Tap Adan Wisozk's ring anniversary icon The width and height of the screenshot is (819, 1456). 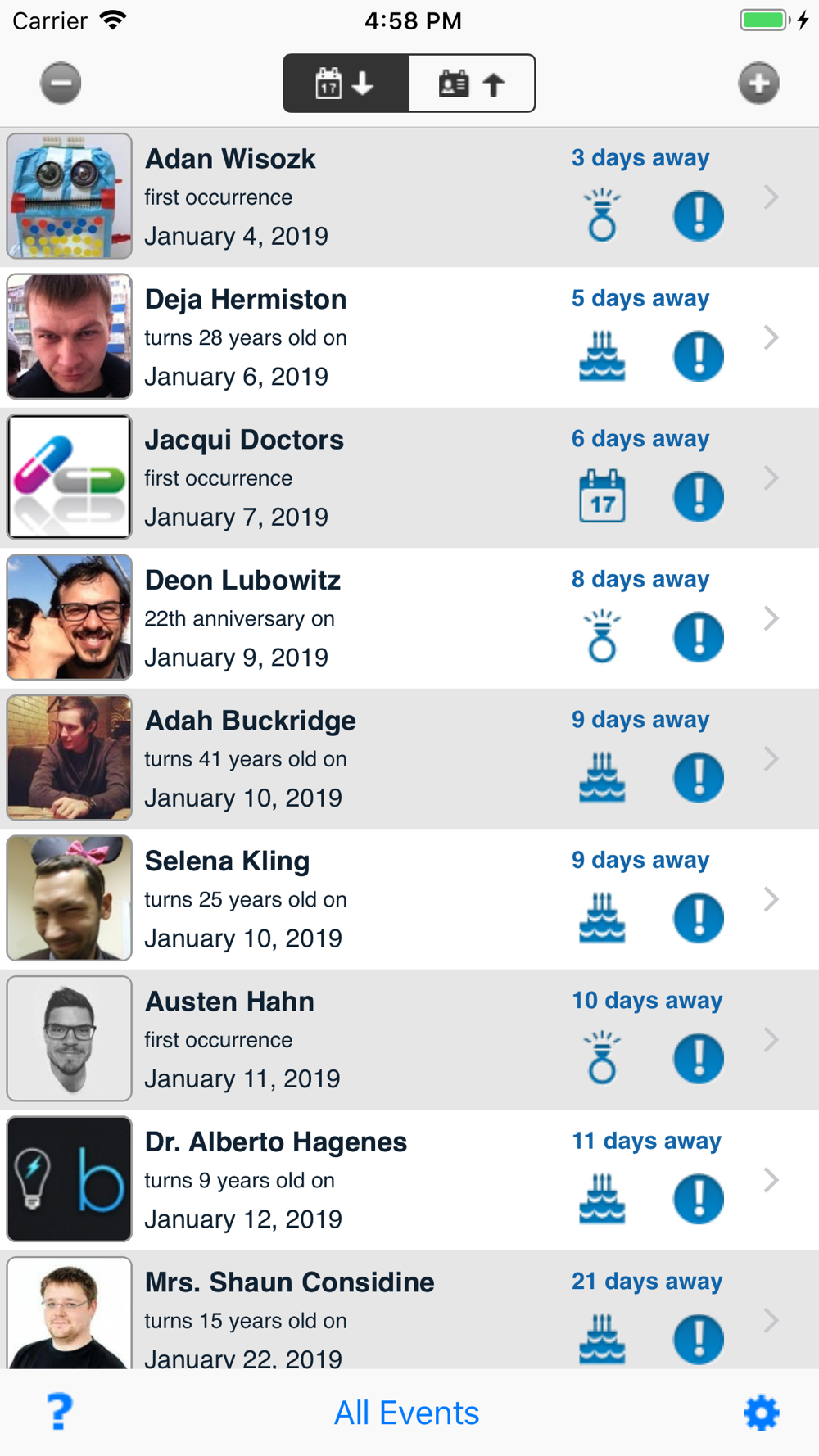pyautogui.click(x=602, y=215)
